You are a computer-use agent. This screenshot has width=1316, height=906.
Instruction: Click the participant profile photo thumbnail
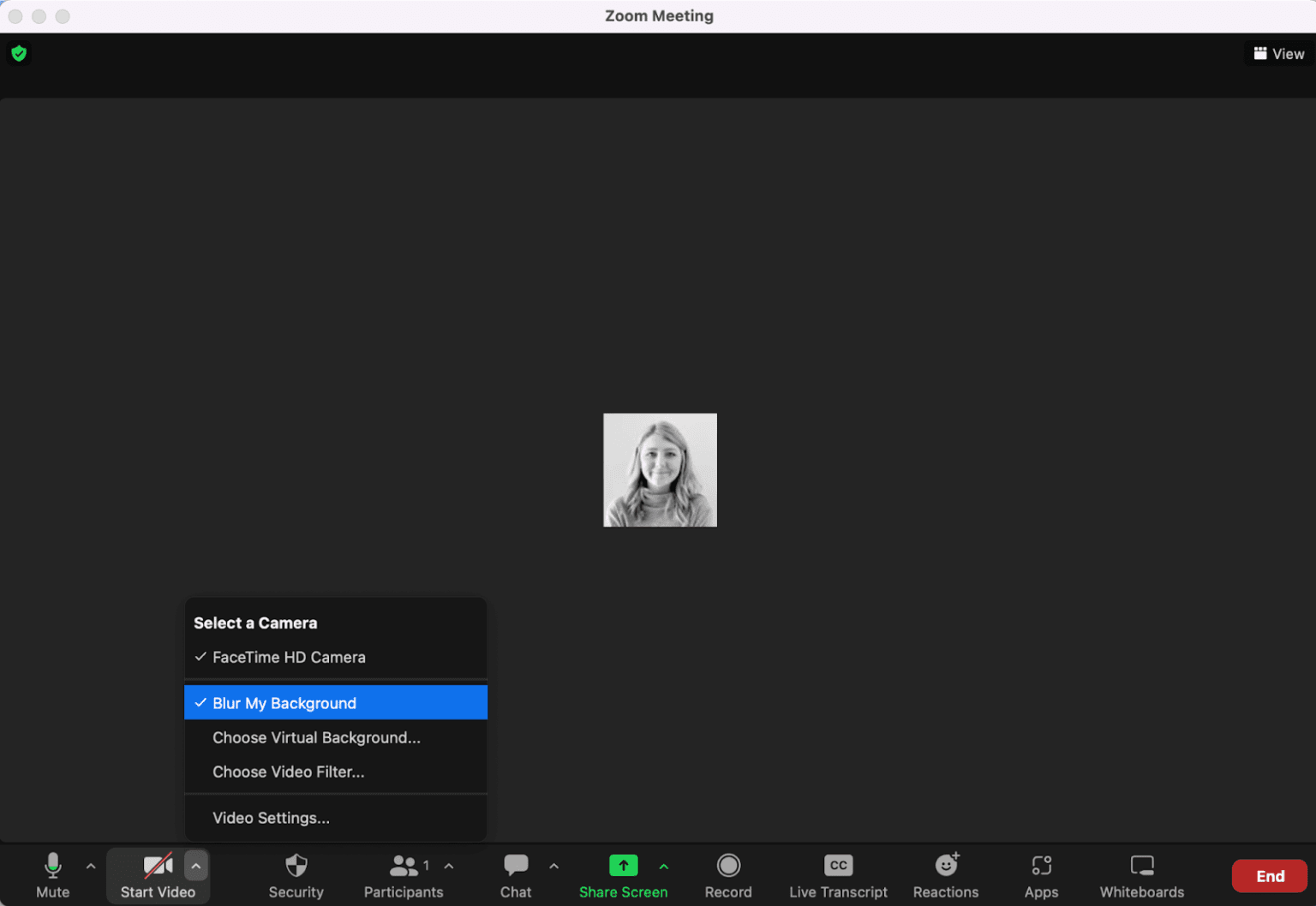point(660,470)
